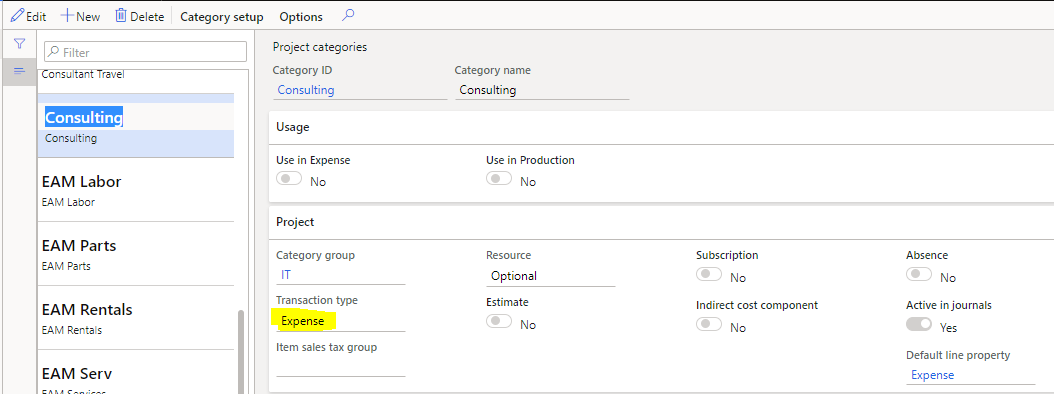
Task: Open the Consulting Category ID link
Action: (x=306, y=90)
